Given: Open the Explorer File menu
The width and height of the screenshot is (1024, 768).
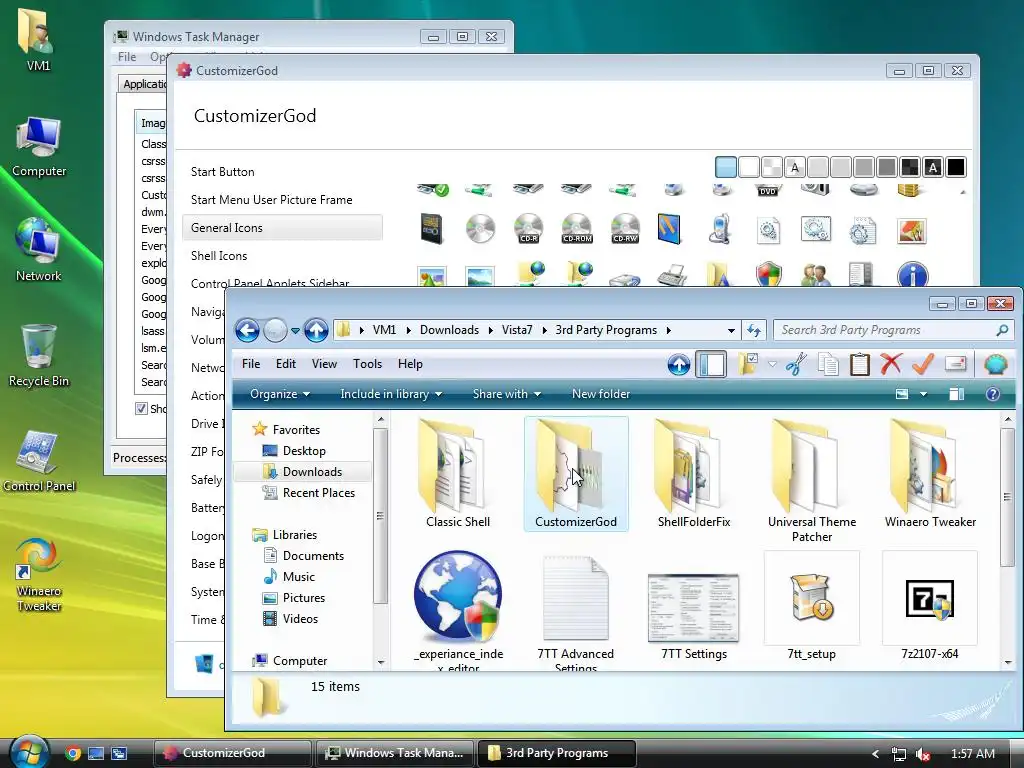Looking at the screenshot, I should pyautogui.click(x=251, y=364).
